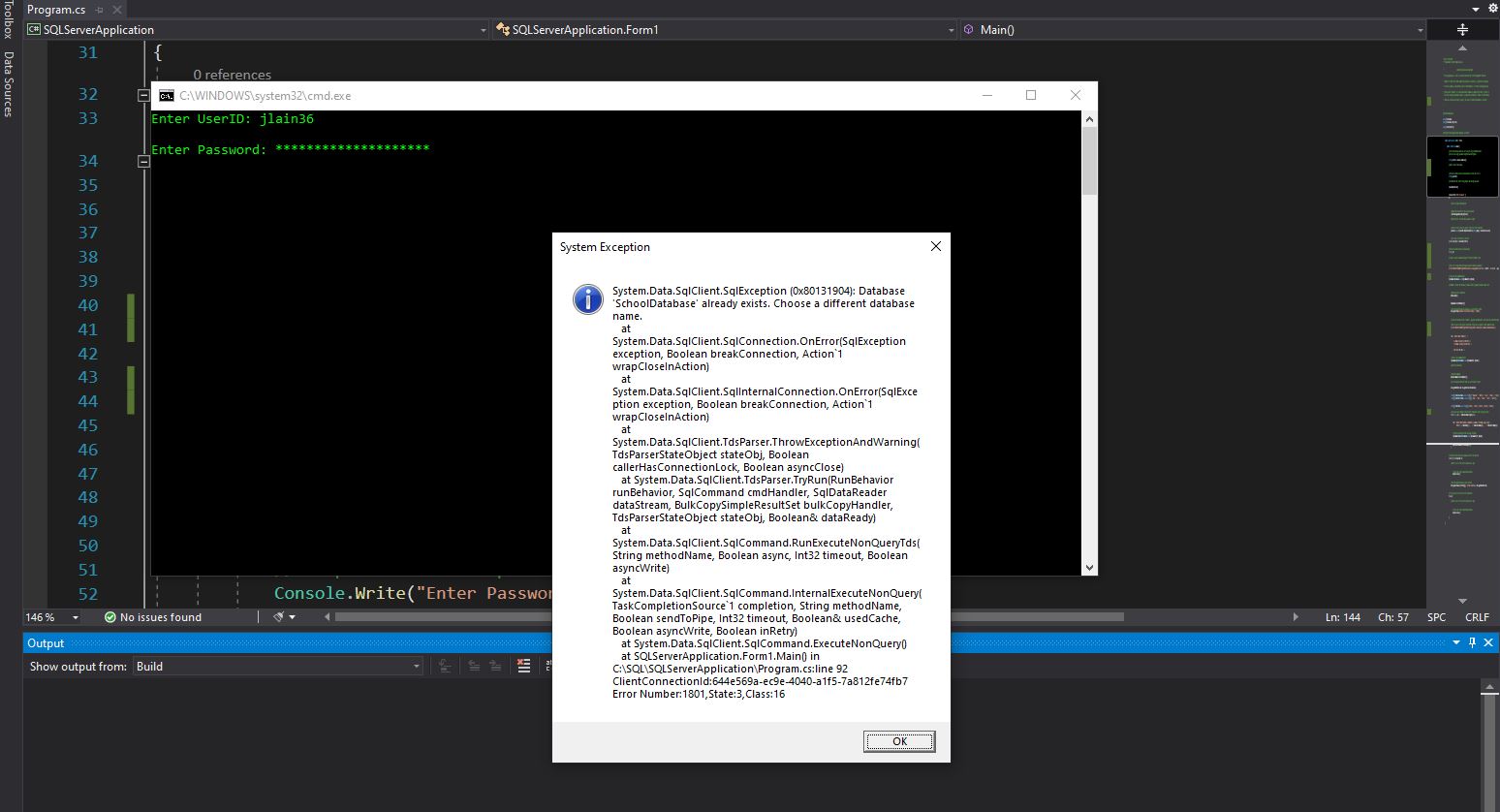
Task: Click the Output panel scroll-up arrow
Action: (1490, 687)
